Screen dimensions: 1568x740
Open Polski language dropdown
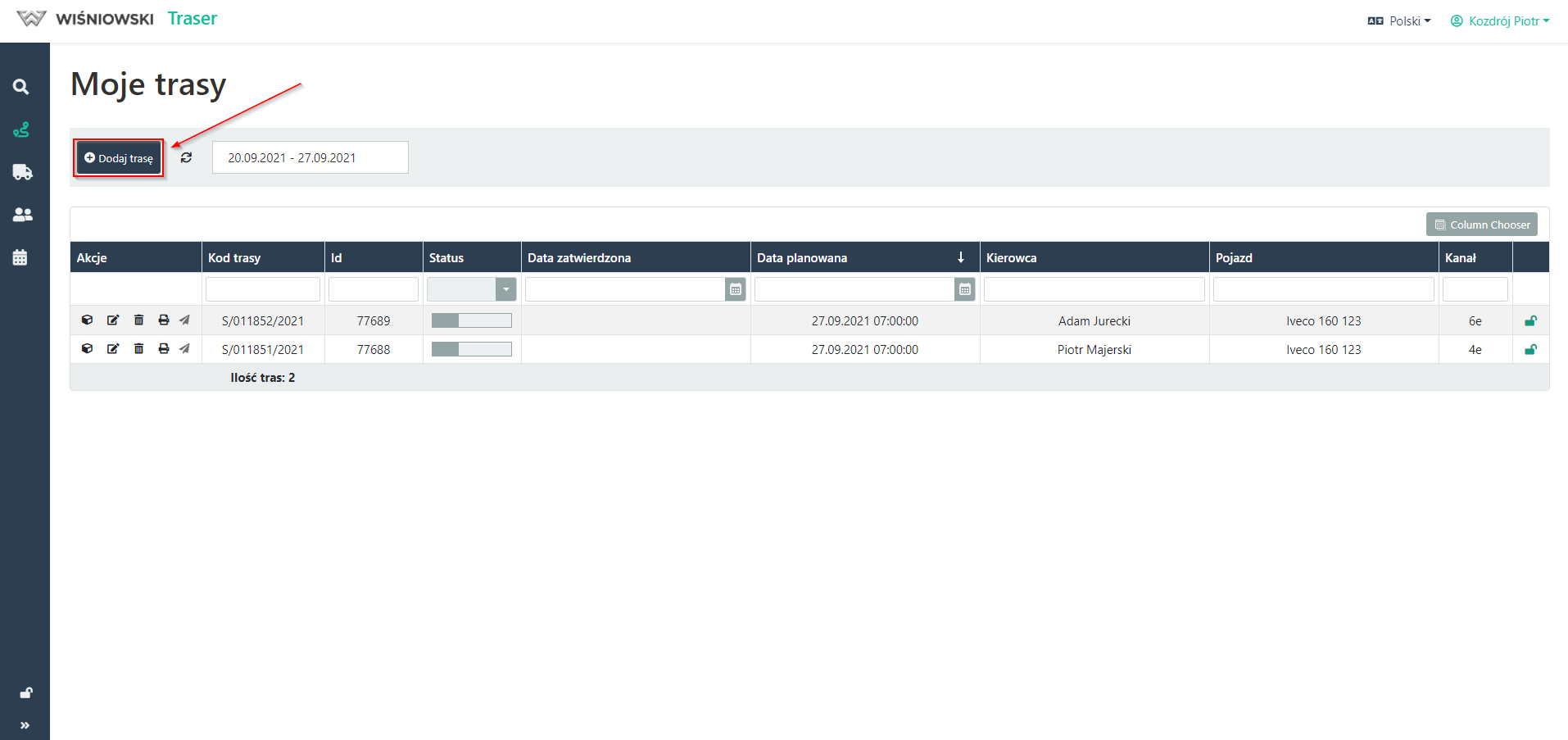[x=1399, y=21]
